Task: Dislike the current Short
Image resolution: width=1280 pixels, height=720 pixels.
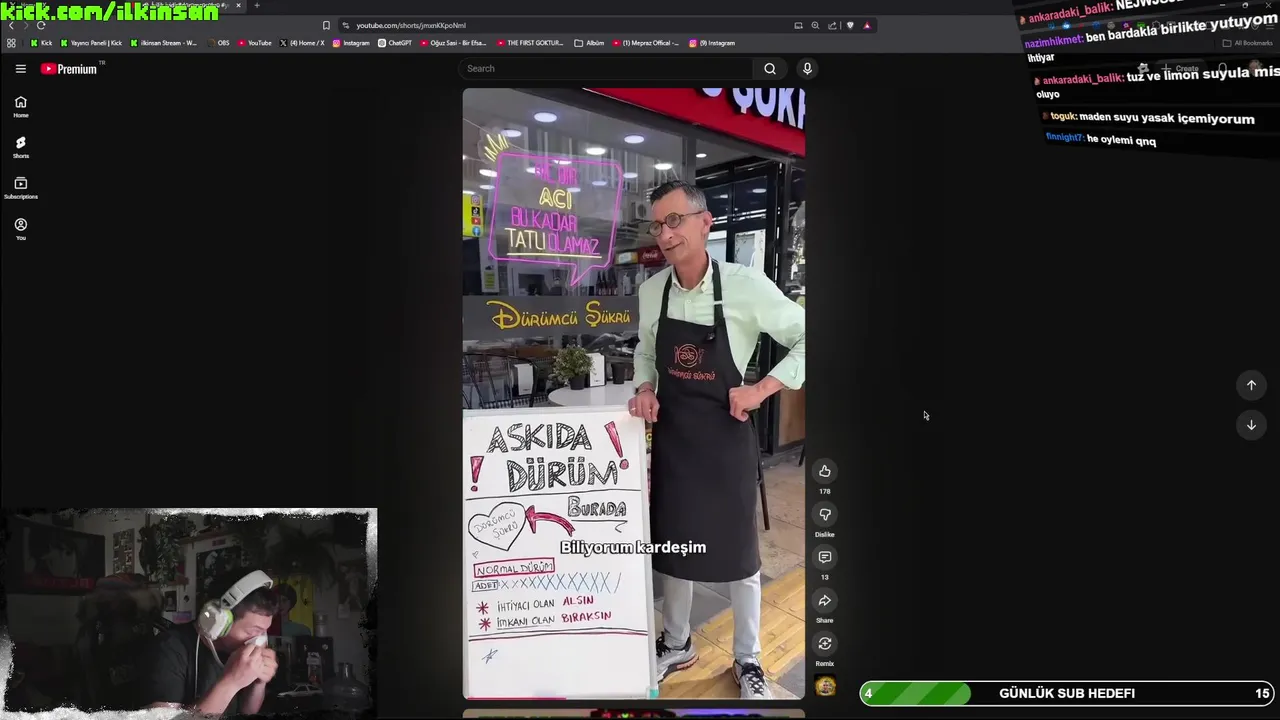Action: tap(825, 514)
